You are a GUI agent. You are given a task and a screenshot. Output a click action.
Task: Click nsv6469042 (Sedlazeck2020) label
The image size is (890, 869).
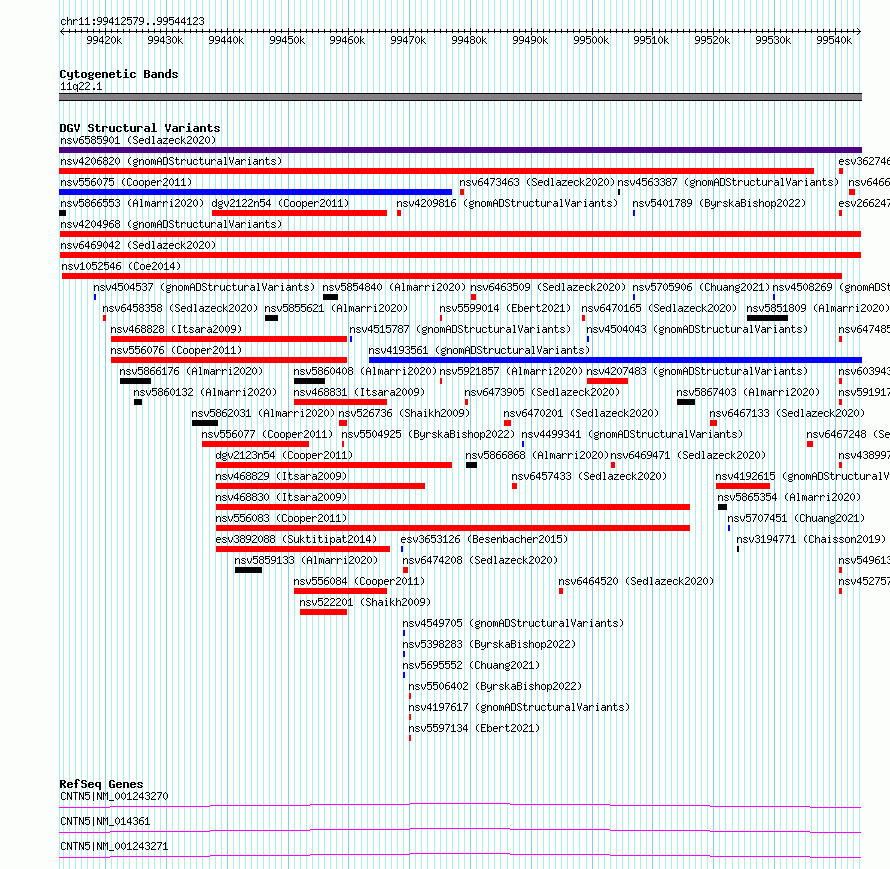[x=138, y=245]
